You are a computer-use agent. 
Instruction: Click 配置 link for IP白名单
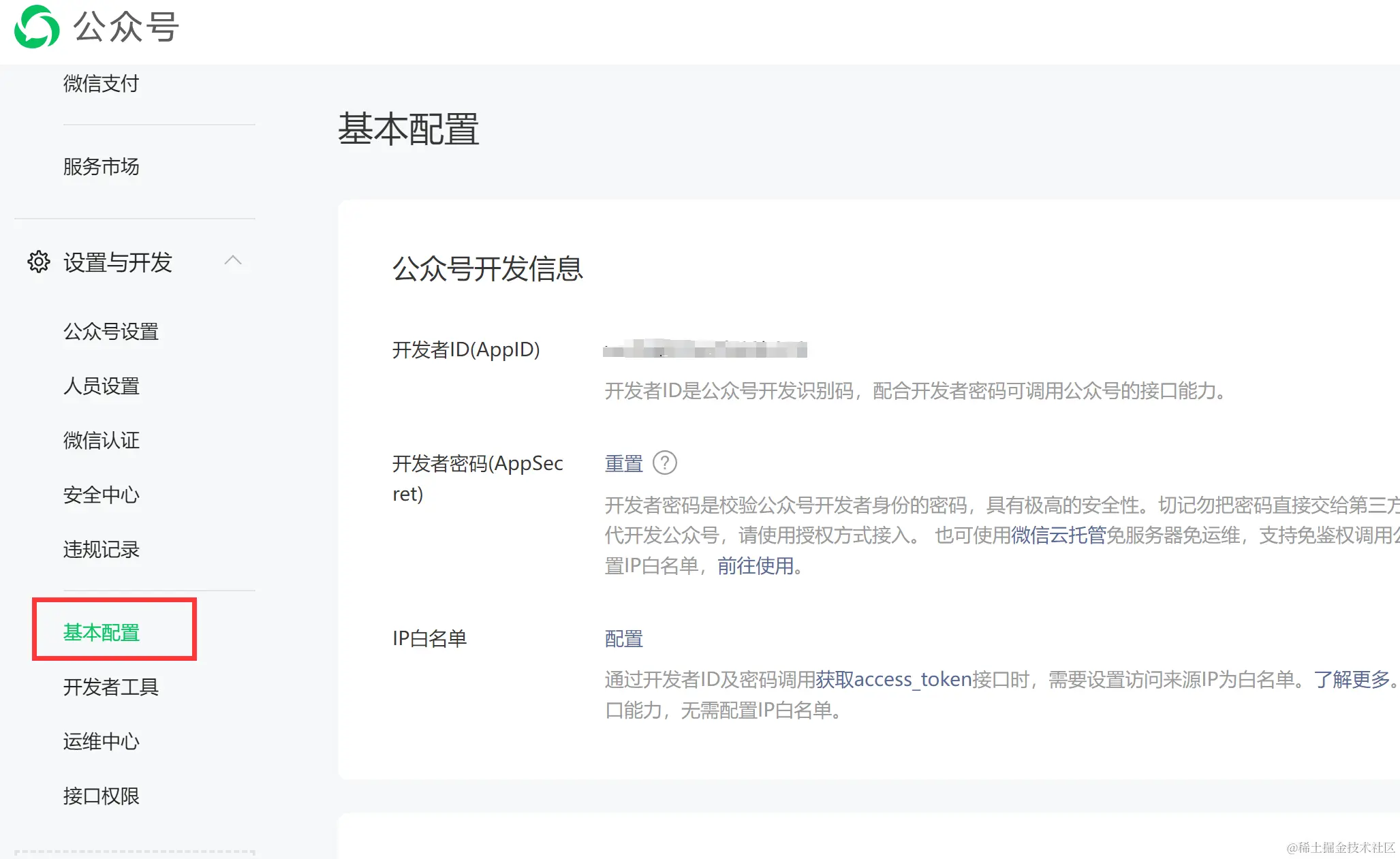(x=623, y=639)
